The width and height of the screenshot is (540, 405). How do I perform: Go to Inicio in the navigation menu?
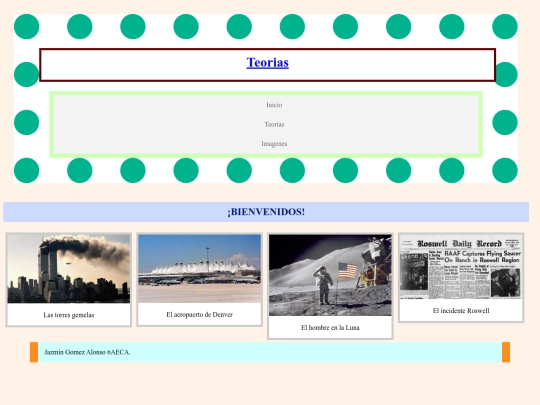(x=274, y=105)
